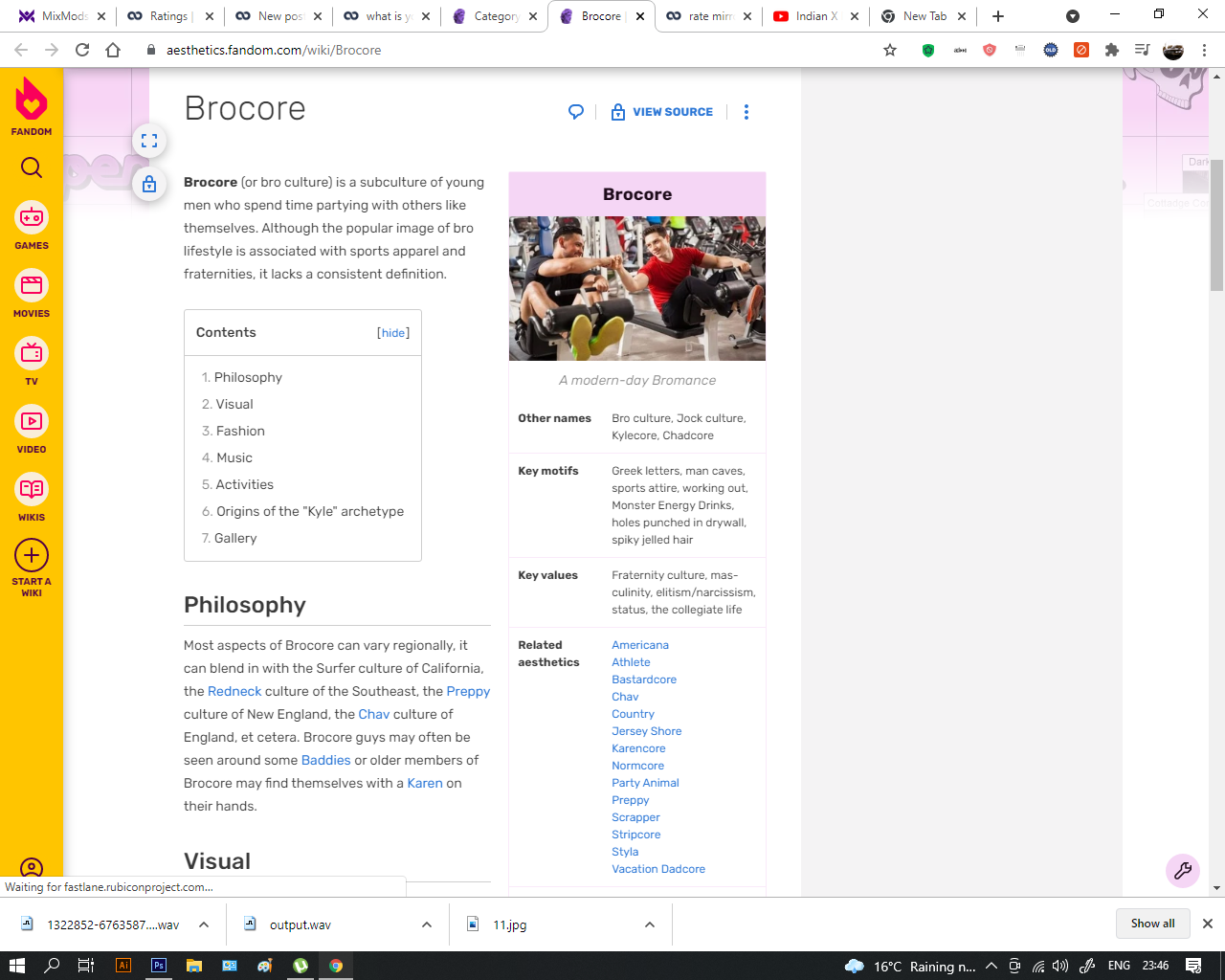Screen dimensions: 1225x980
Task: Expand options for output.wav download
Action: [x=427, y=924]
